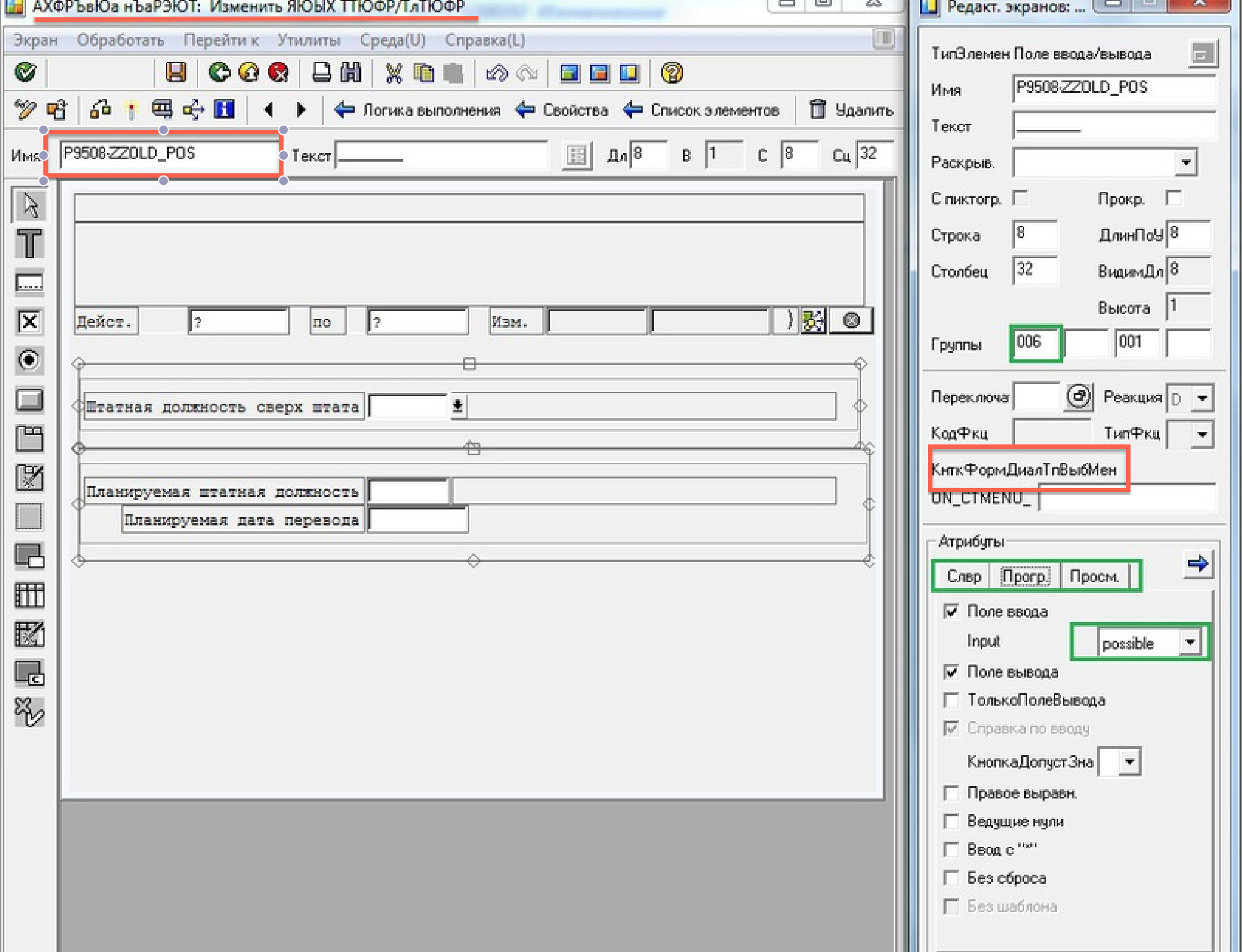Open the 'Реакция' dropdown
The height and width of the screenshot is (952, 1242).
[1202, 398]
